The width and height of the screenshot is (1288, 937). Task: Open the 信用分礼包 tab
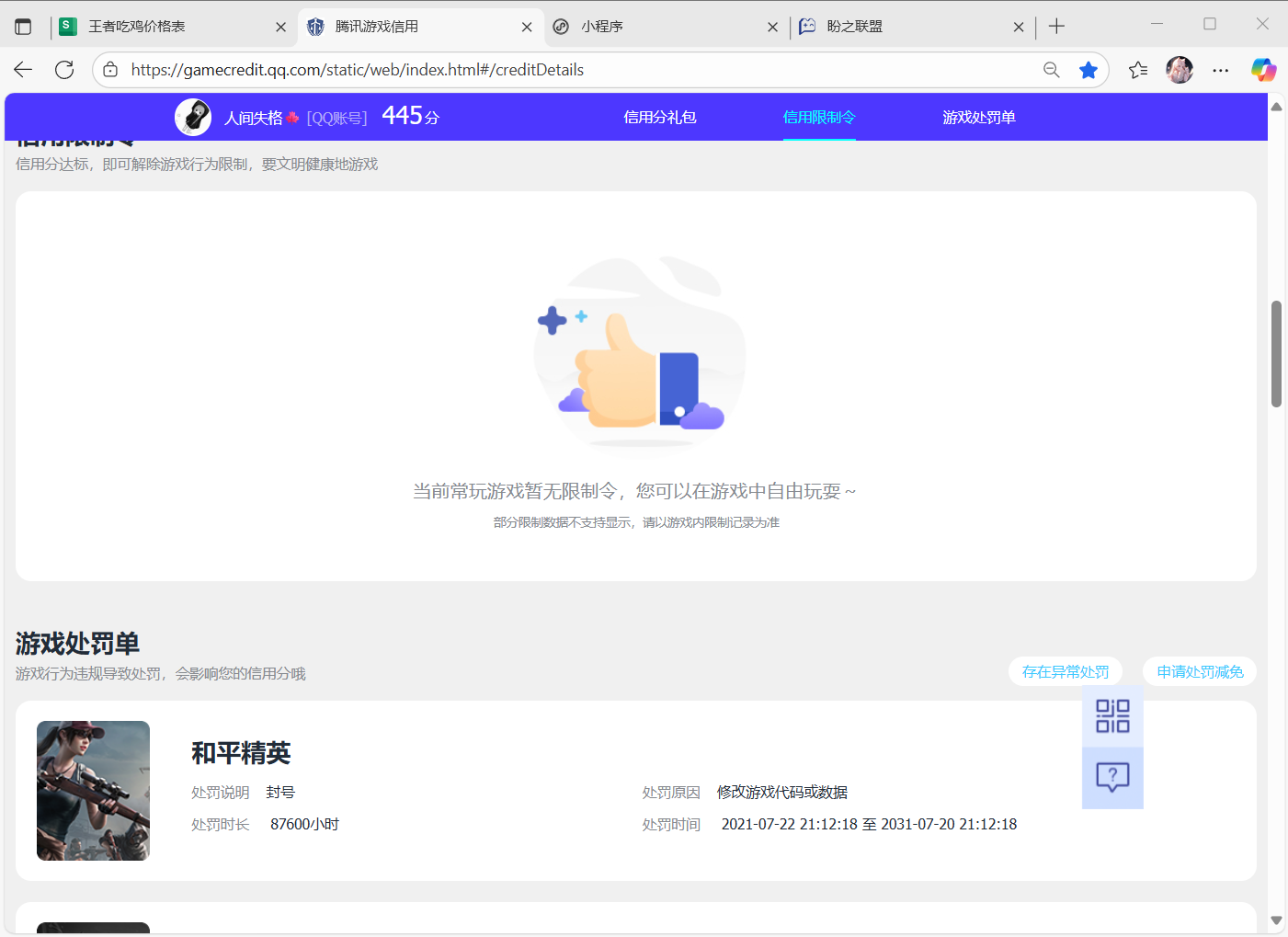coord(660,117)
